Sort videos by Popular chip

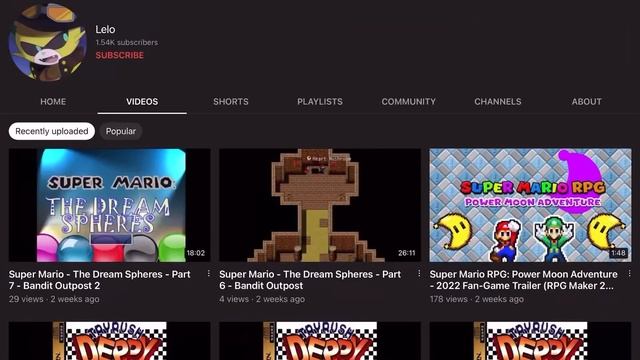coord(121,131)
